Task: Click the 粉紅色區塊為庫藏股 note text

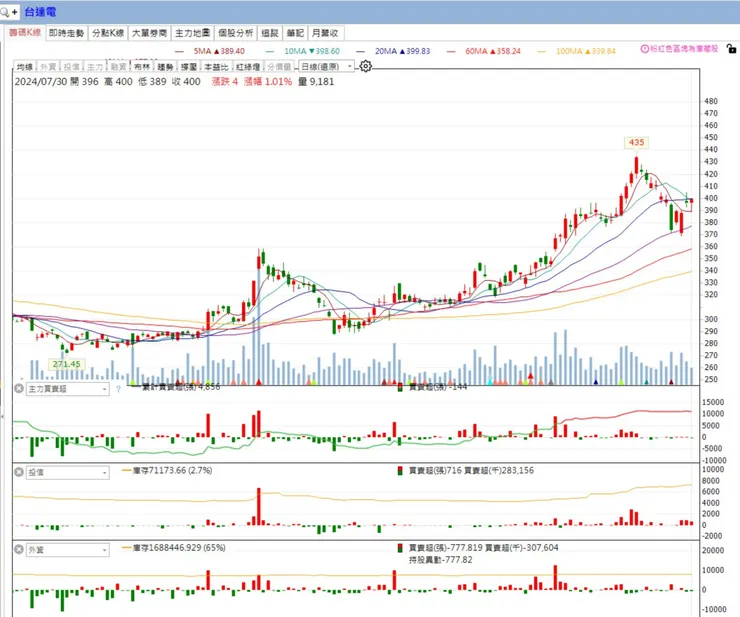Action: tap(684, 49)
